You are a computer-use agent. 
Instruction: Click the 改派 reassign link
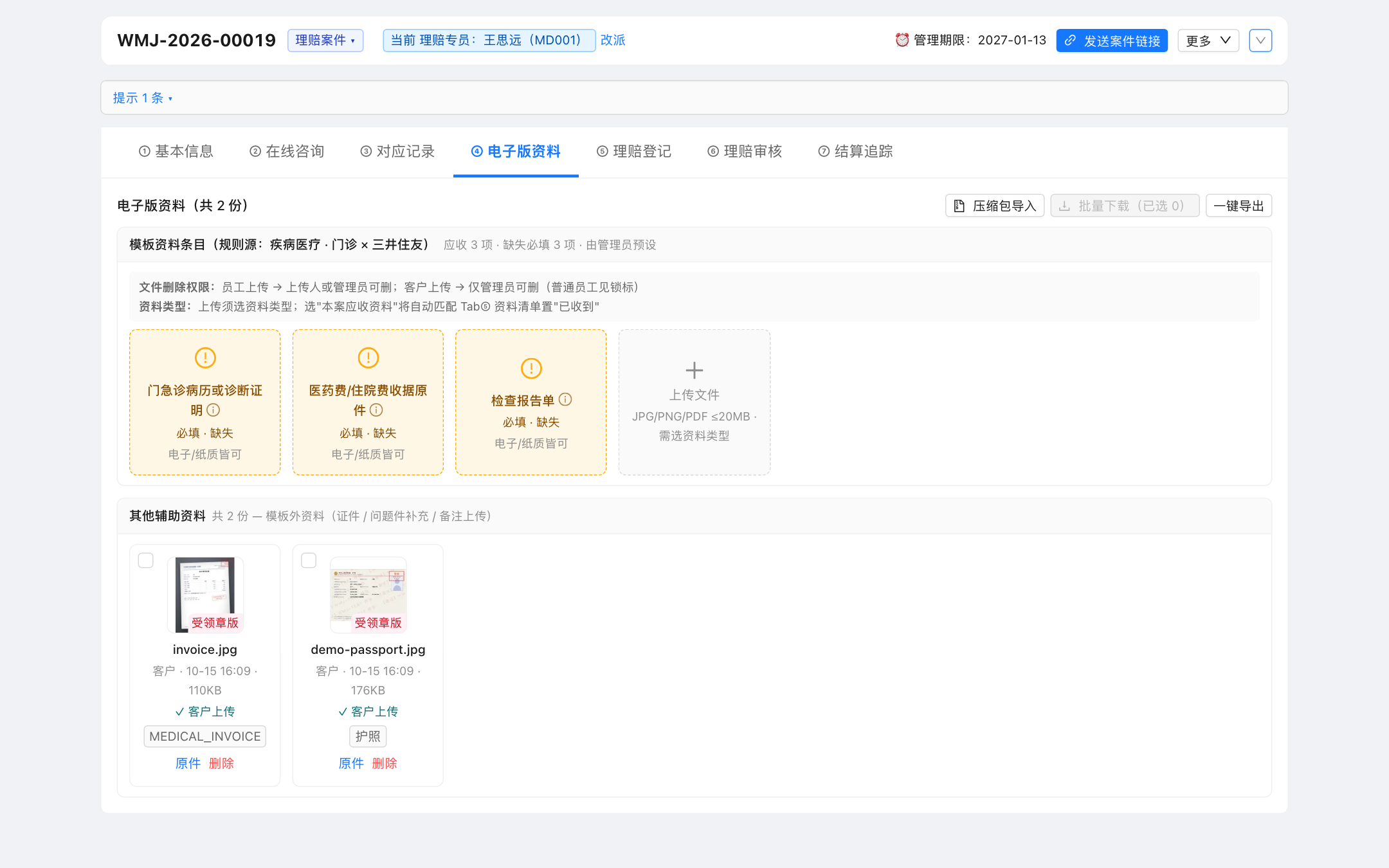[613, 41]
